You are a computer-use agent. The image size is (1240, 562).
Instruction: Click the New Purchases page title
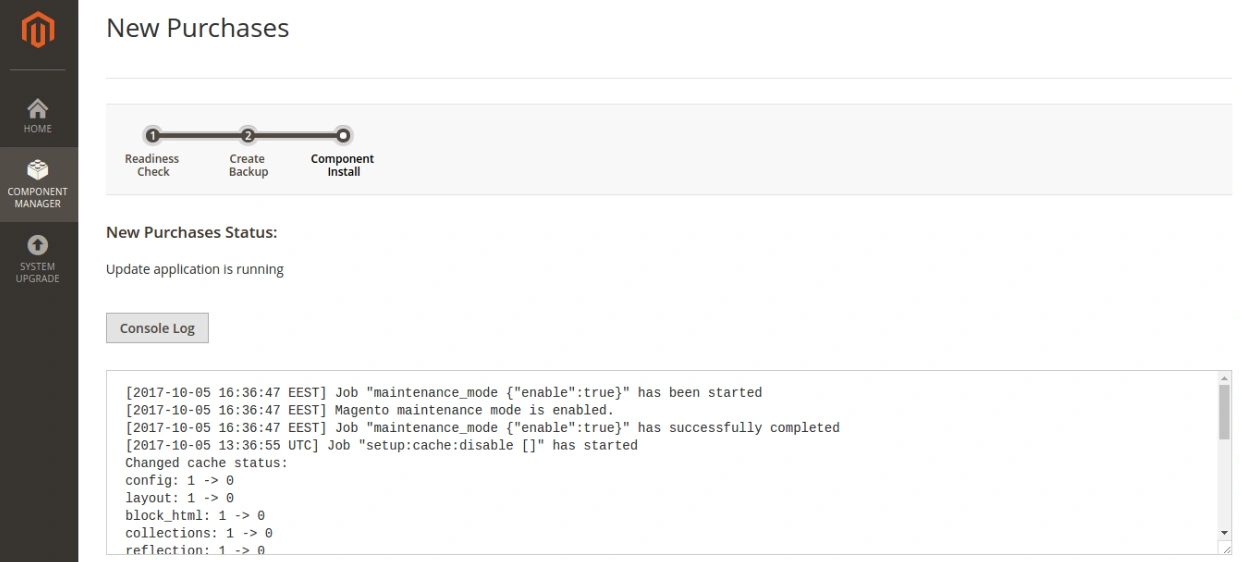point(197,28)
